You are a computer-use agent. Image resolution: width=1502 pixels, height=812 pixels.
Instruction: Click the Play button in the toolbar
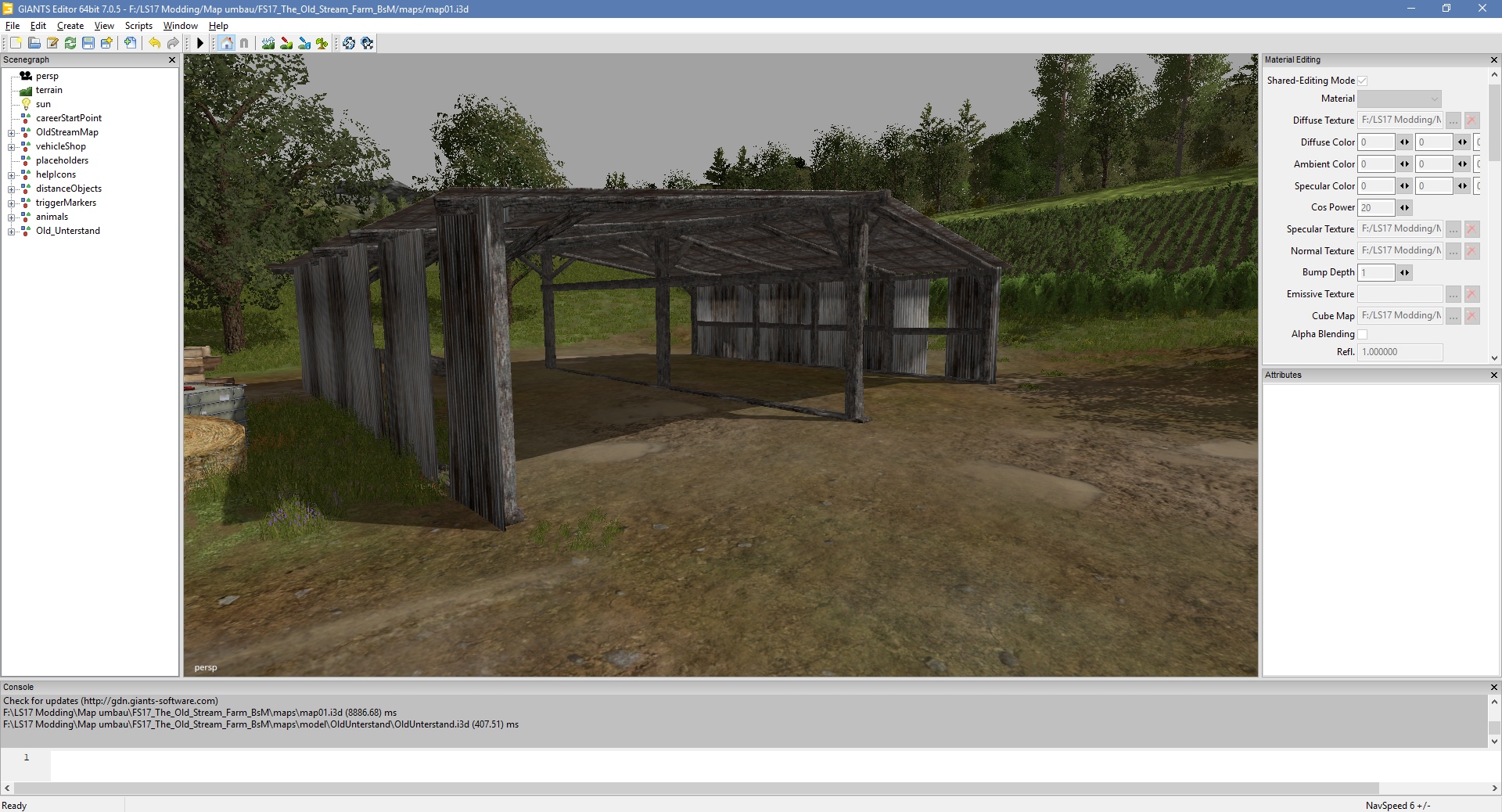(200, 43)
